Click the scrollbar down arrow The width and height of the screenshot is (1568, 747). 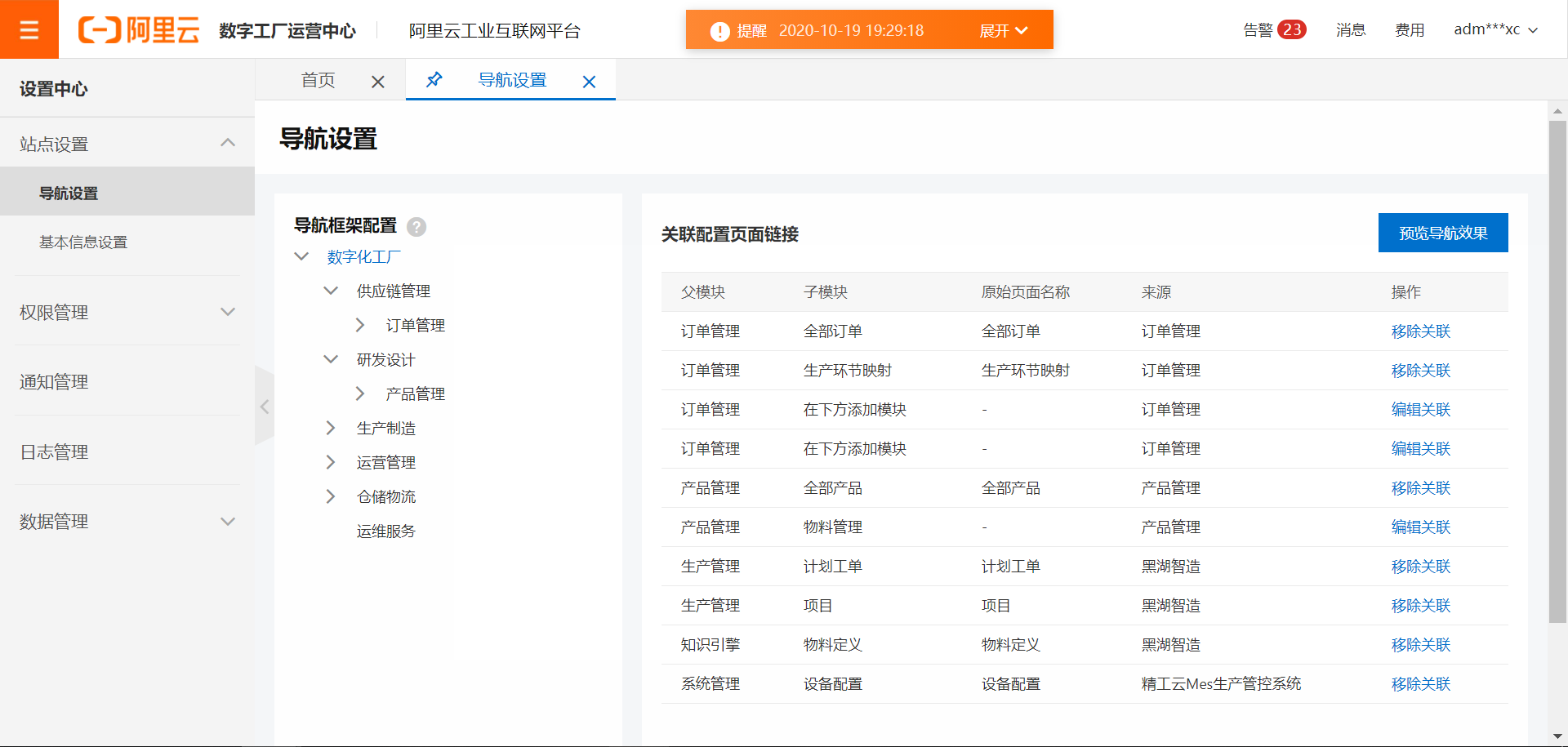[1557, 736]
